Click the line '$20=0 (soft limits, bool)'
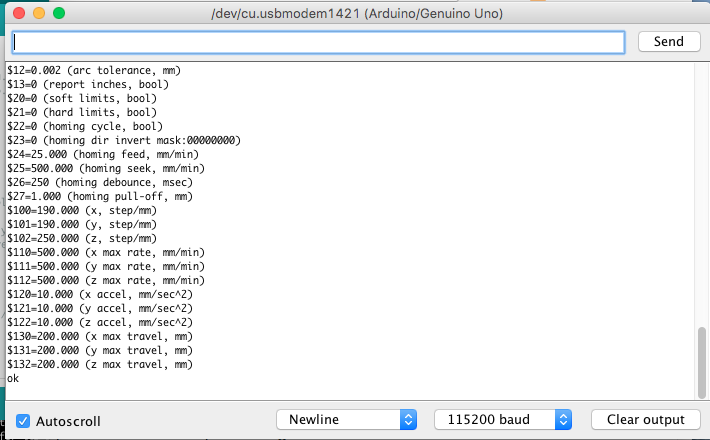This screenshot has height=440, width=710. pyautogui.click(x=82, y=98)
